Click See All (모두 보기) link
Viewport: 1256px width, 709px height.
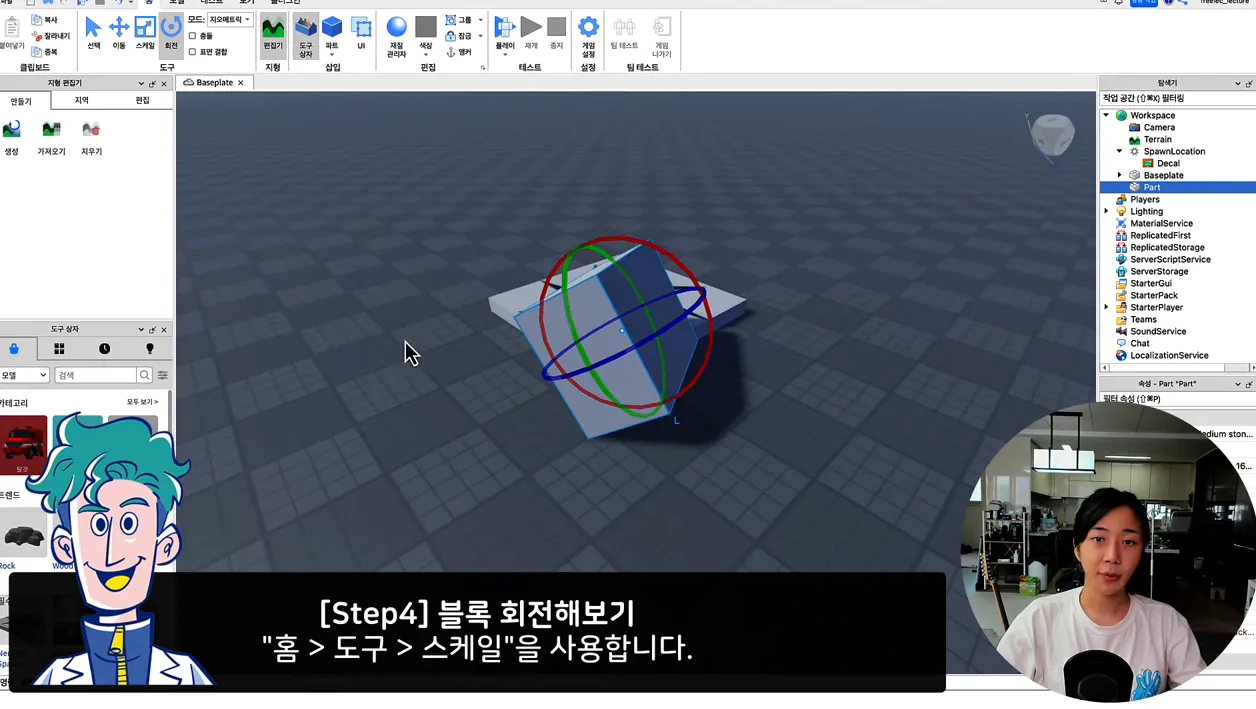pyautogui.click(x=142, y=402)
